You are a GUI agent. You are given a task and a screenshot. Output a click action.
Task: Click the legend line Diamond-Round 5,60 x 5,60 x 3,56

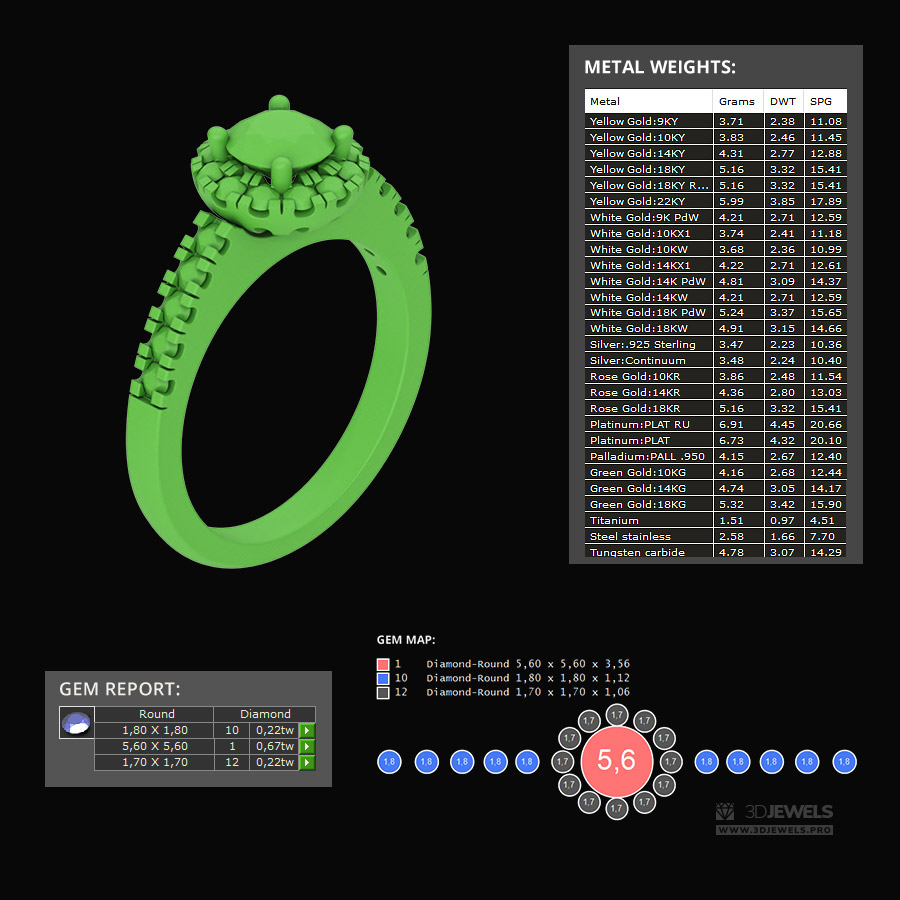528,664
